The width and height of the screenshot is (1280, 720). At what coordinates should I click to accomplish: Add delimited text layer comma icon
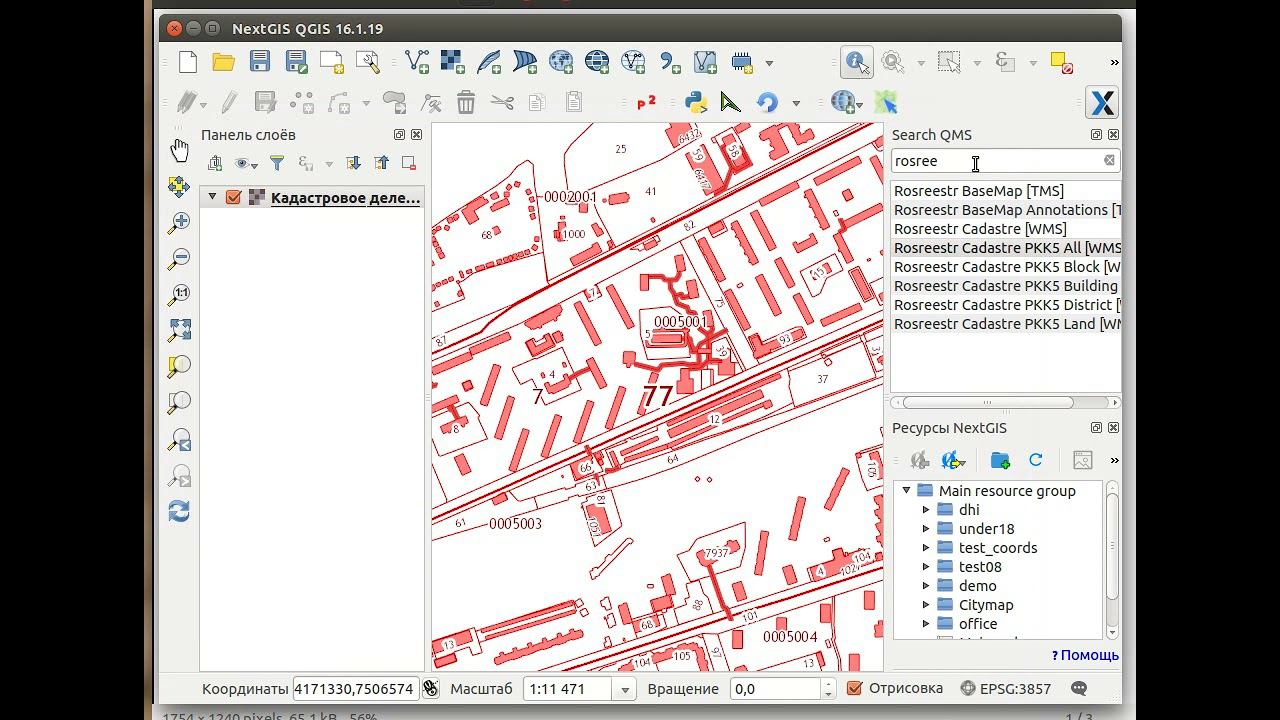click(669, 62)
